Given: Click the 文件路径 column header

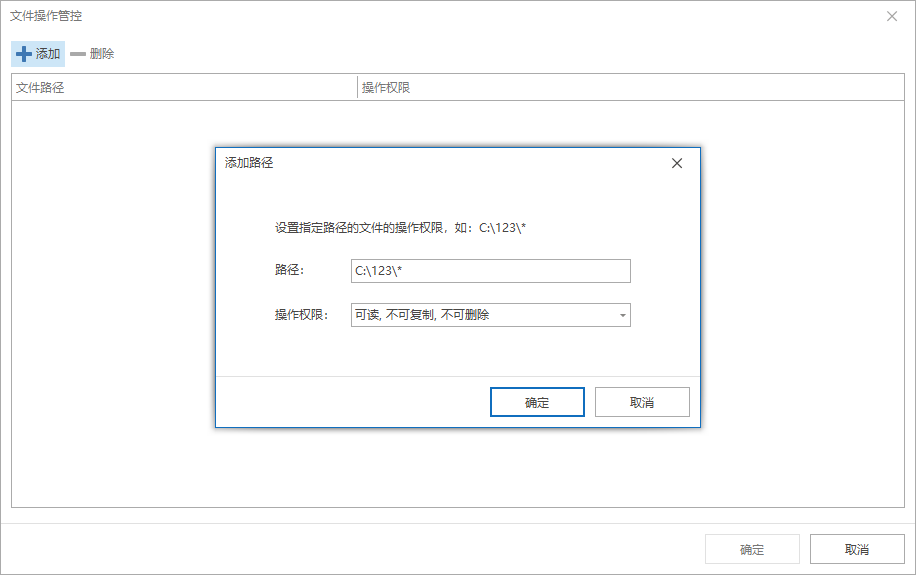Looking at the screenshot, I should coord(184,88).
